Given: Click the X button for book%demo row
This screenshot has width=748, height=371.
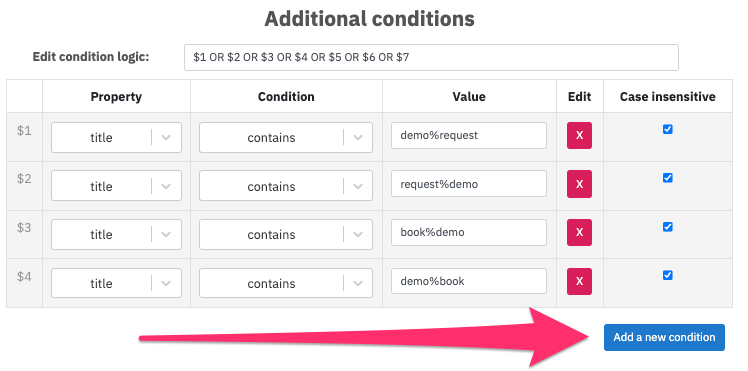Looking at the screenshot, I should pos(579,232).
